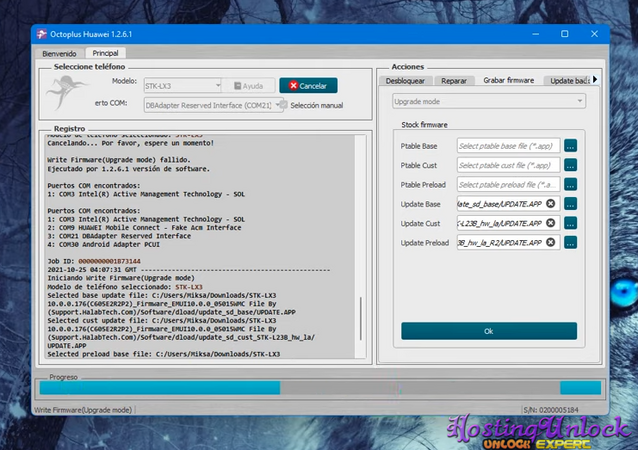Open the Modelo dropdown showing STK-LX3

pos(181,85)
